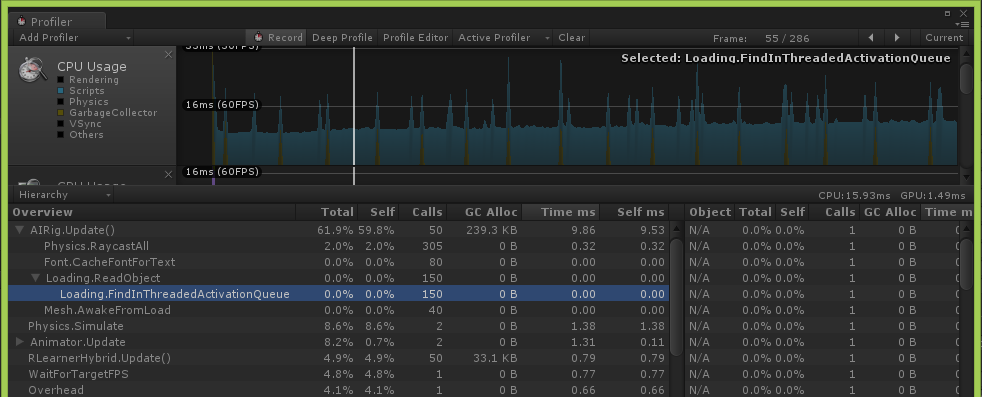982x397 pixels.
Task: Open the Profiler window options menu icon
Action: tap(964, 24)
